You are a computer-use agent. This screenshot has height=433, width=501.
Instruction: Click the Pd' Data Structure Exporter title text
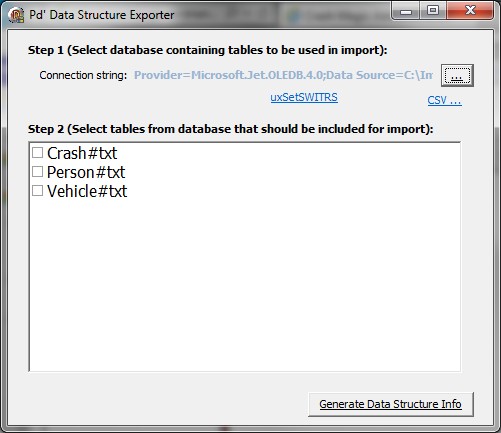pos(102,15)
